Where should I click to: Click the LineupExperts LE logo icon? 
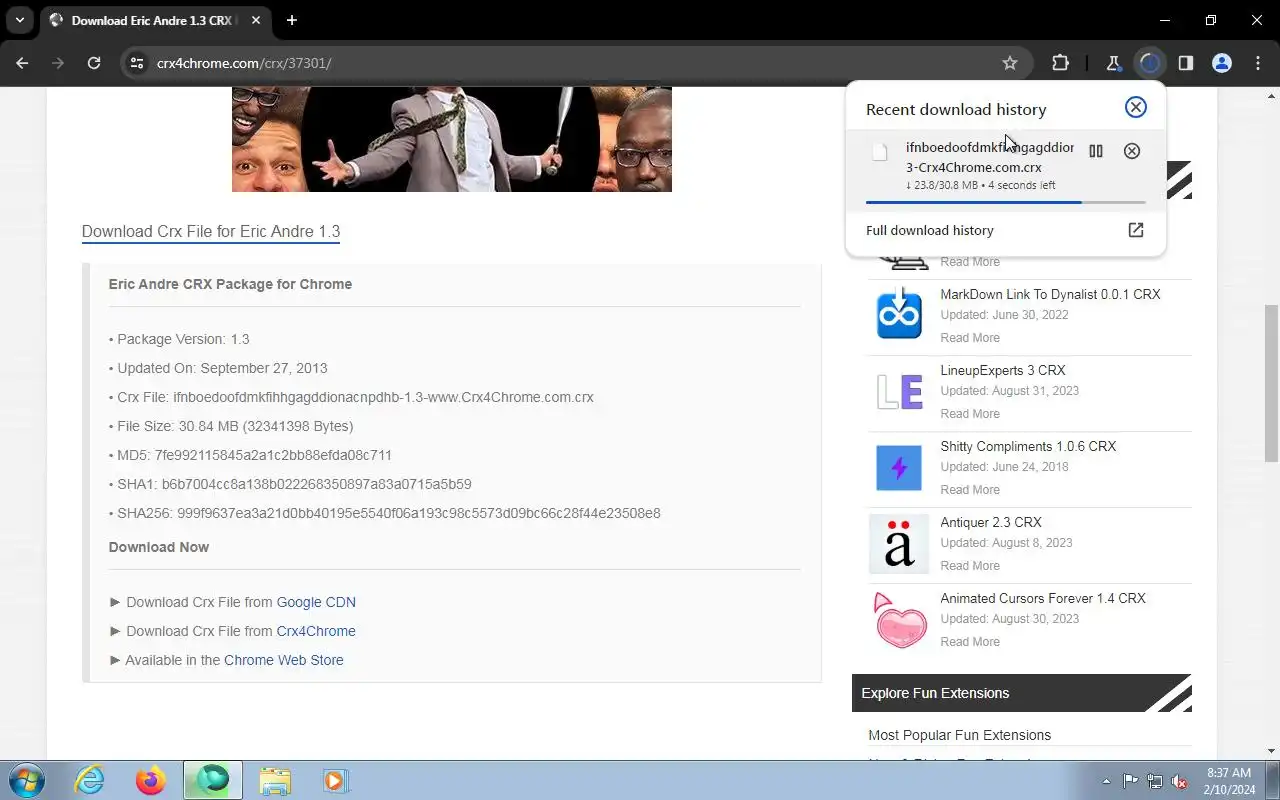(x=899, y=391)
